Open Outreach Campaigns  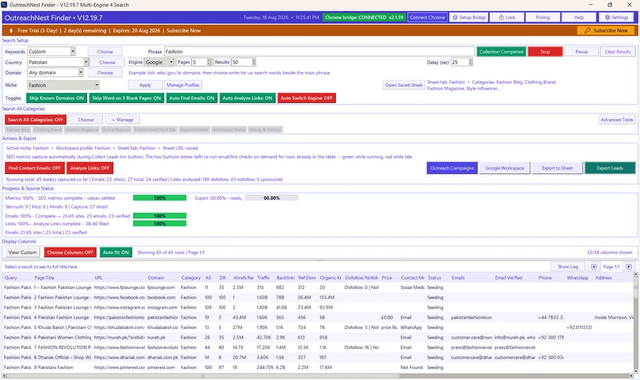pos(452,168)
